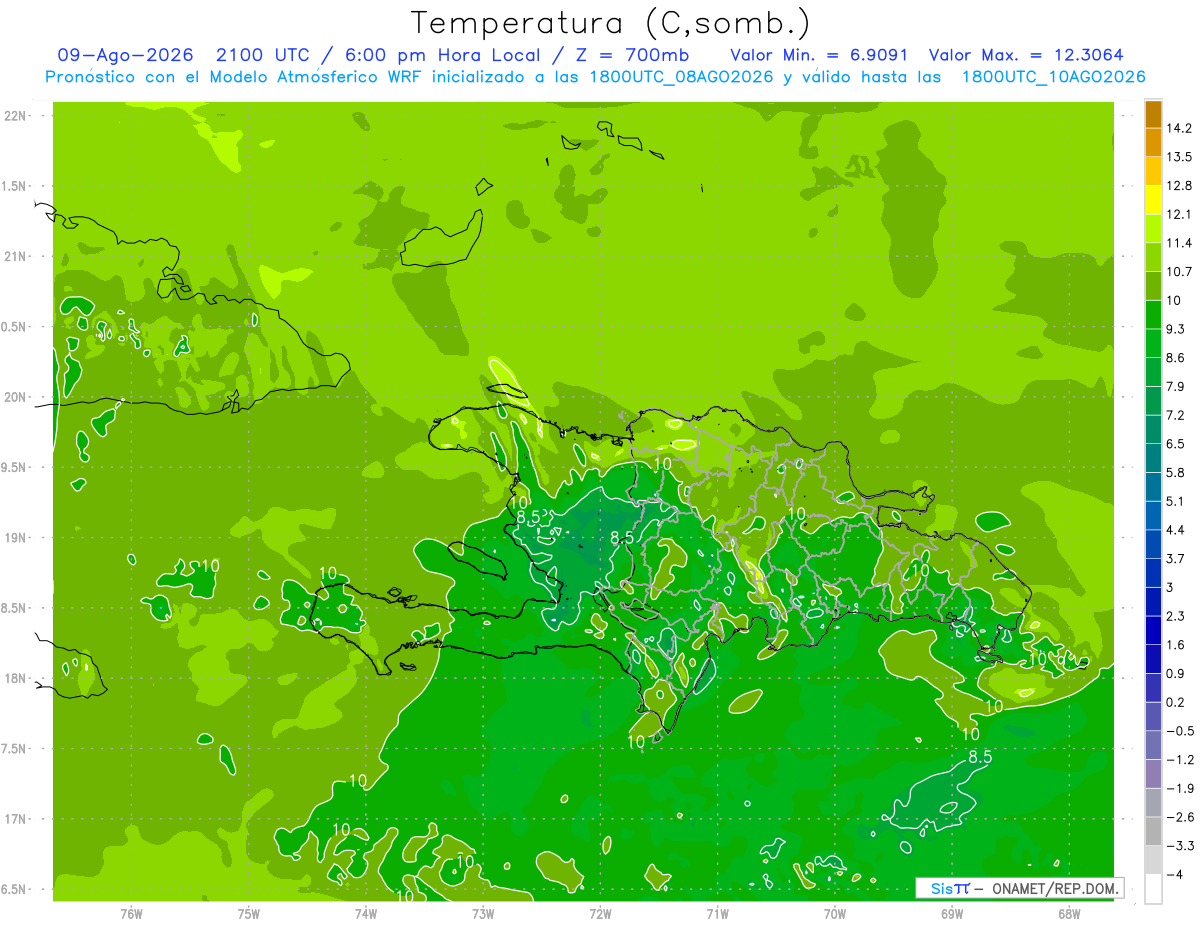Pick the orange swatch between 13.5 and 14.2
Screen dimensions: 1200x927
pos(1153,143)
